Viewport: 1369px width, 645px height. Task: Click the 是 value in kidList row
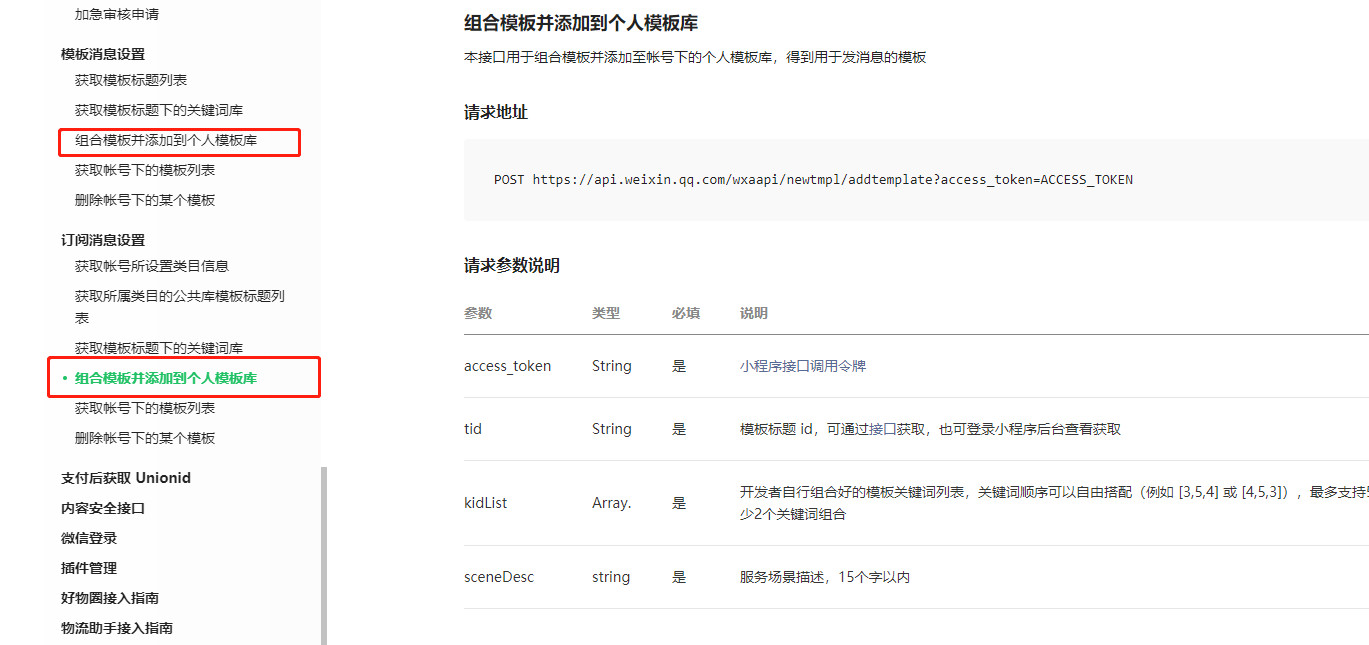tap(679, 503)
